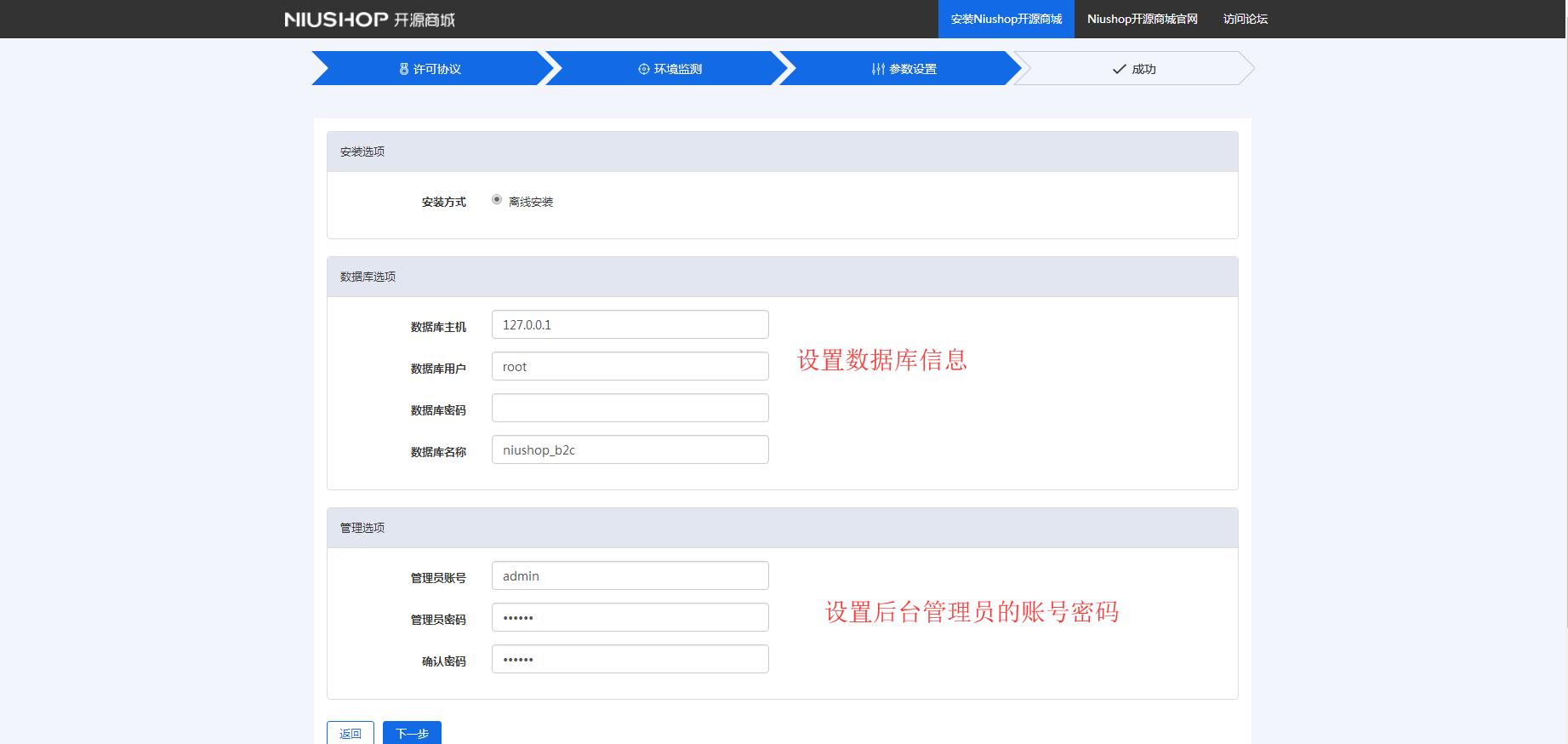Open the 访问论坛 link
Viewport: 1568px width, 744px height.
click(x=1246, y=19)
